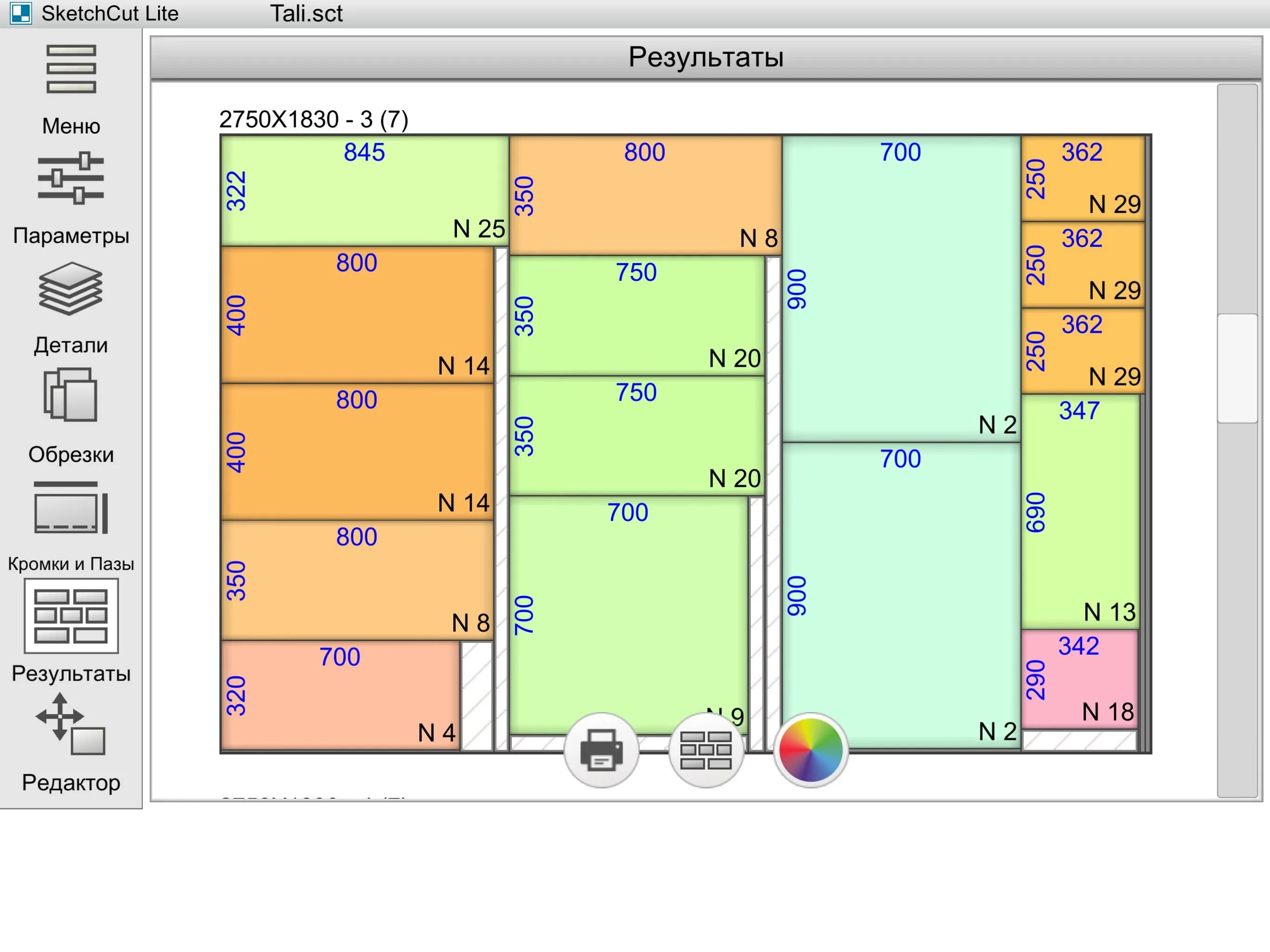Click the Результаты header bar
This screenshot has width=1270, height=952.
pyautogui.click(x=706, y=58)
